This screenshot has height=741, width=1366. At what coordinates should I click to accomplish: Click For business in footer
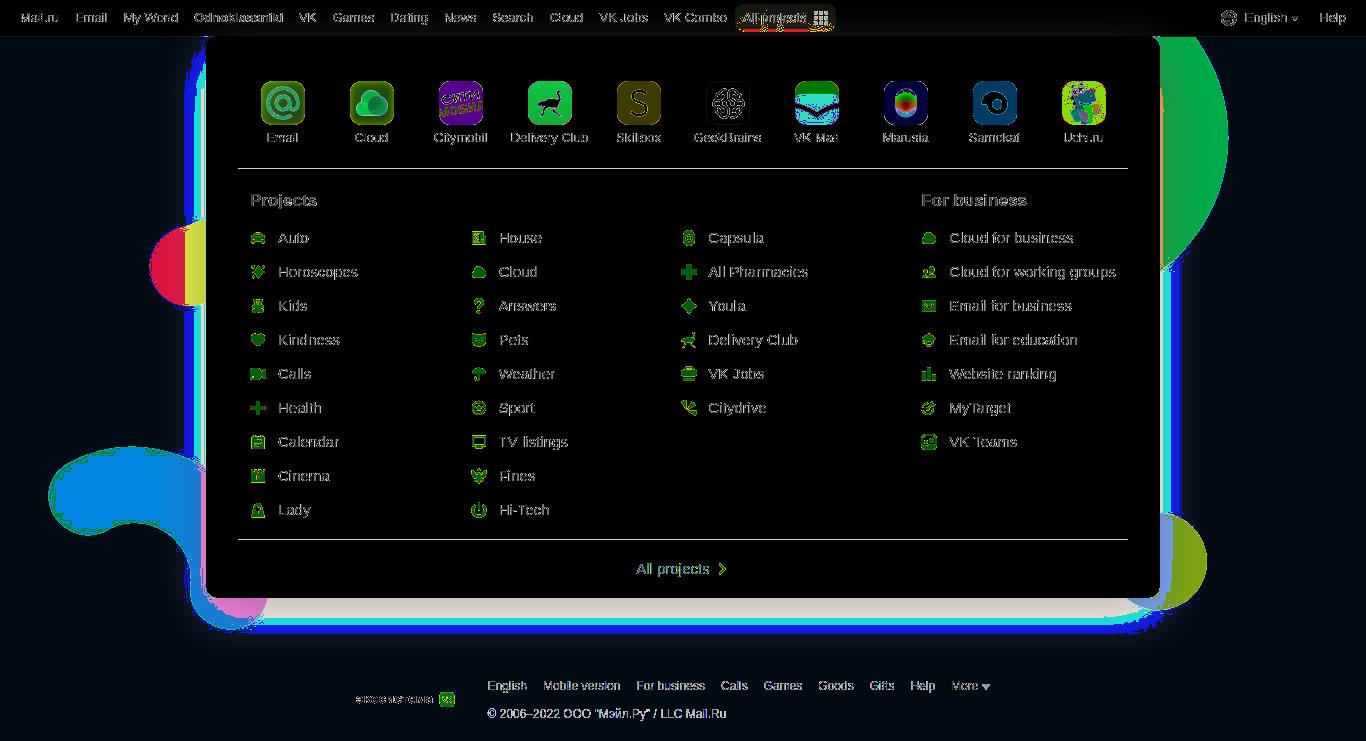click(671, 686)
